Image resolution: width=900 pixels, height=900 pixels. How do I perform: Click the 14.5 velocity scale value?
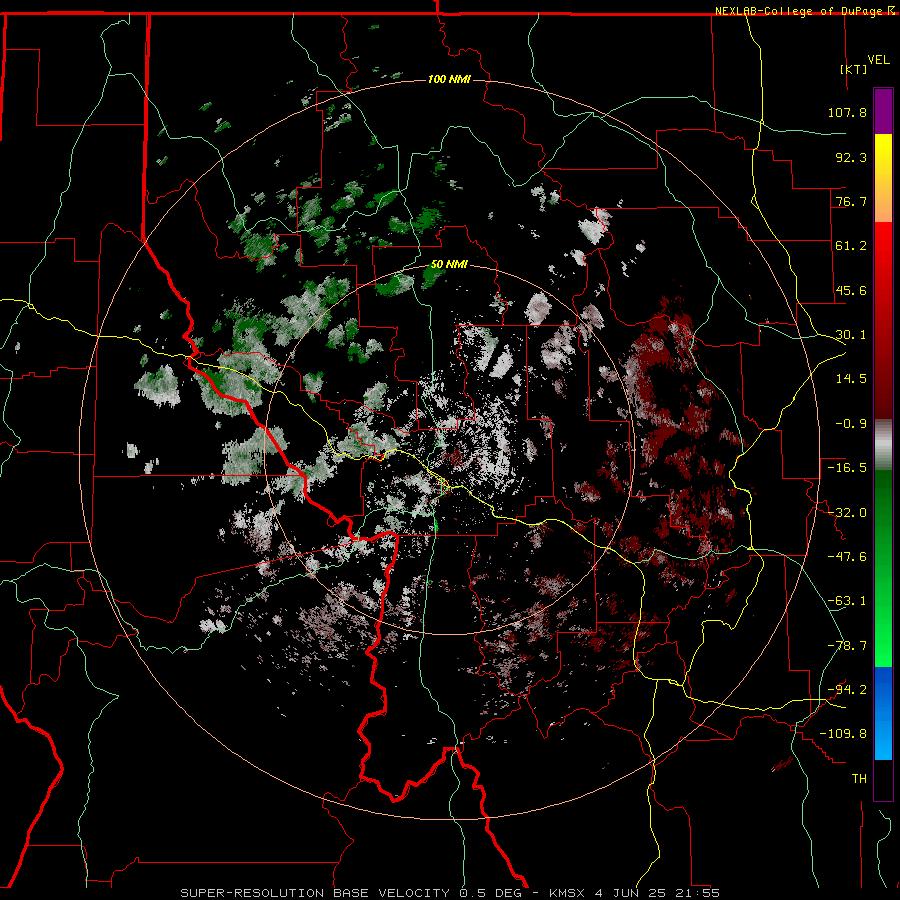pyautogui.click(x=851, y=379)
